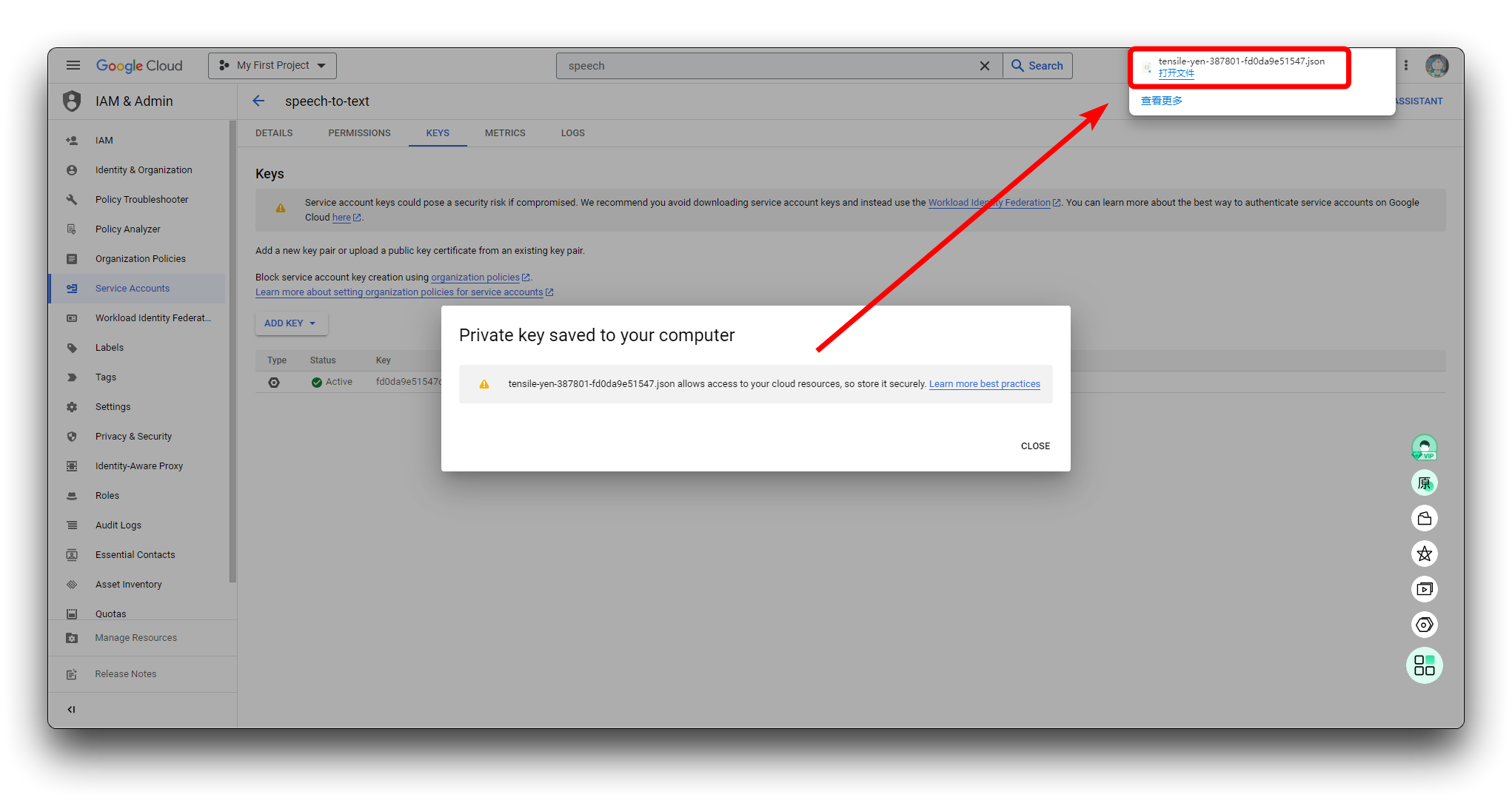Click the Google Cloud logo
This screenshot has width=1512, height=800.
[139, 66]
